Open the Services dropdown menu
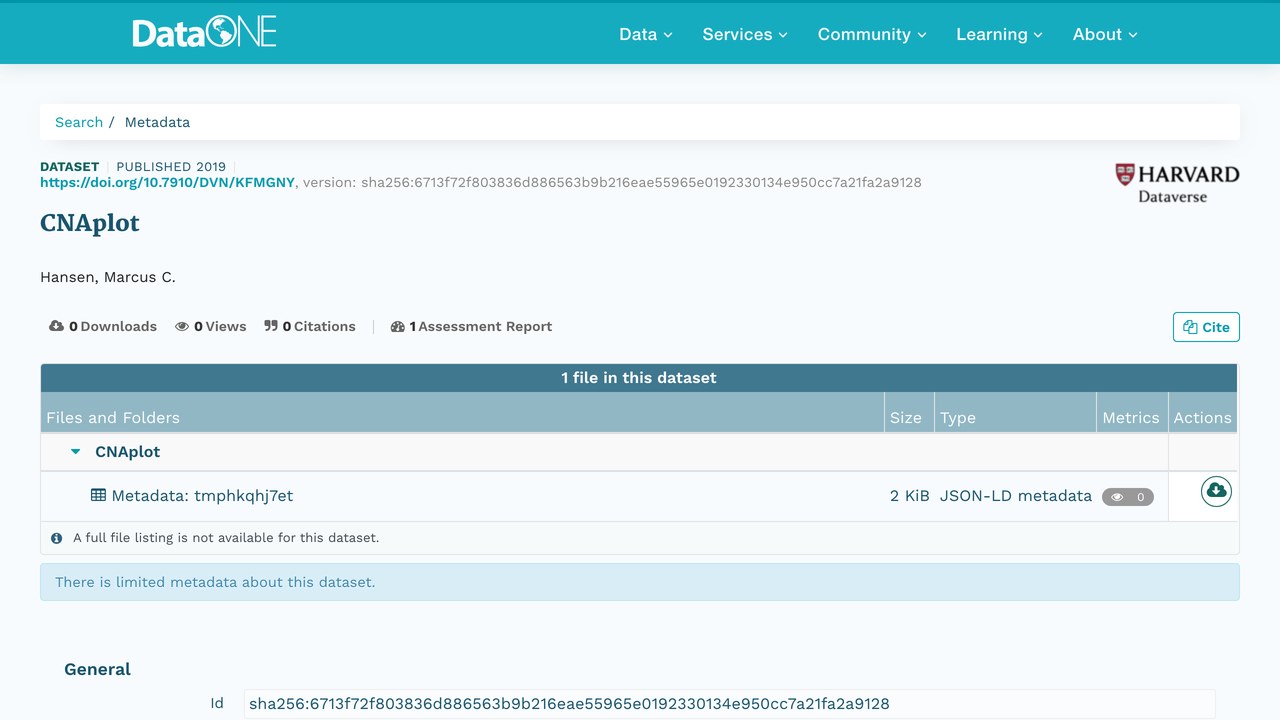The image size is (1280, 720). pos(745,34)
